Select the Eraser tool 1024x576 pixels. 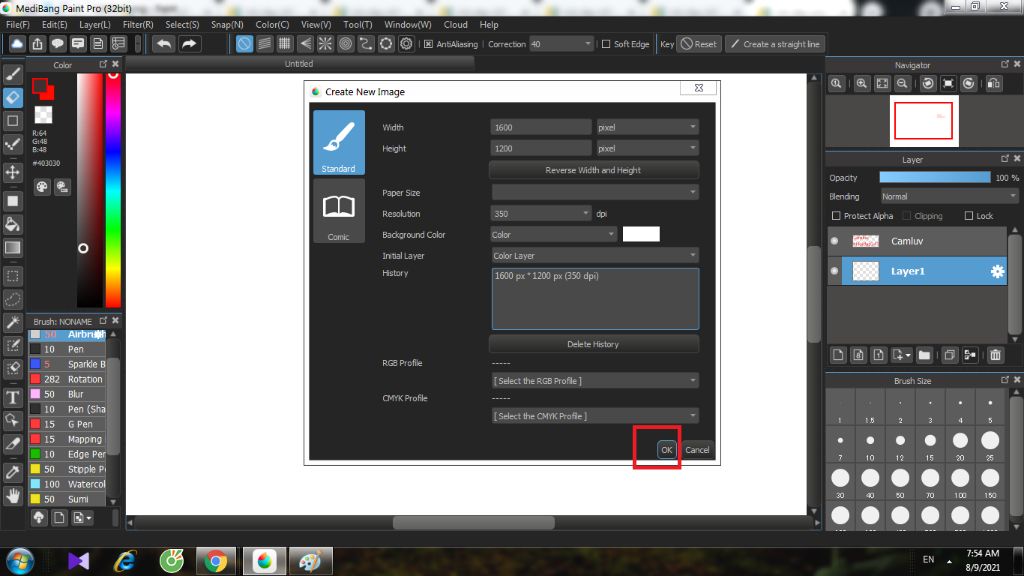click(12, 97)
